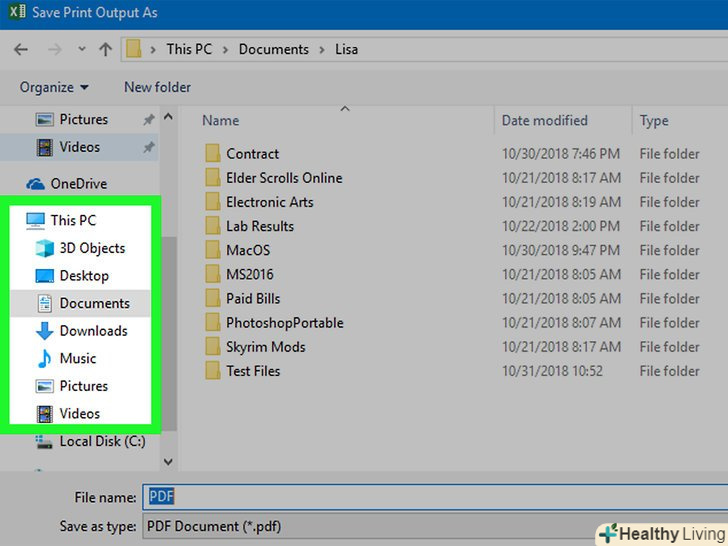Select Documents in the address breadcrumb

pyautogui.click(x=273, y=49)
